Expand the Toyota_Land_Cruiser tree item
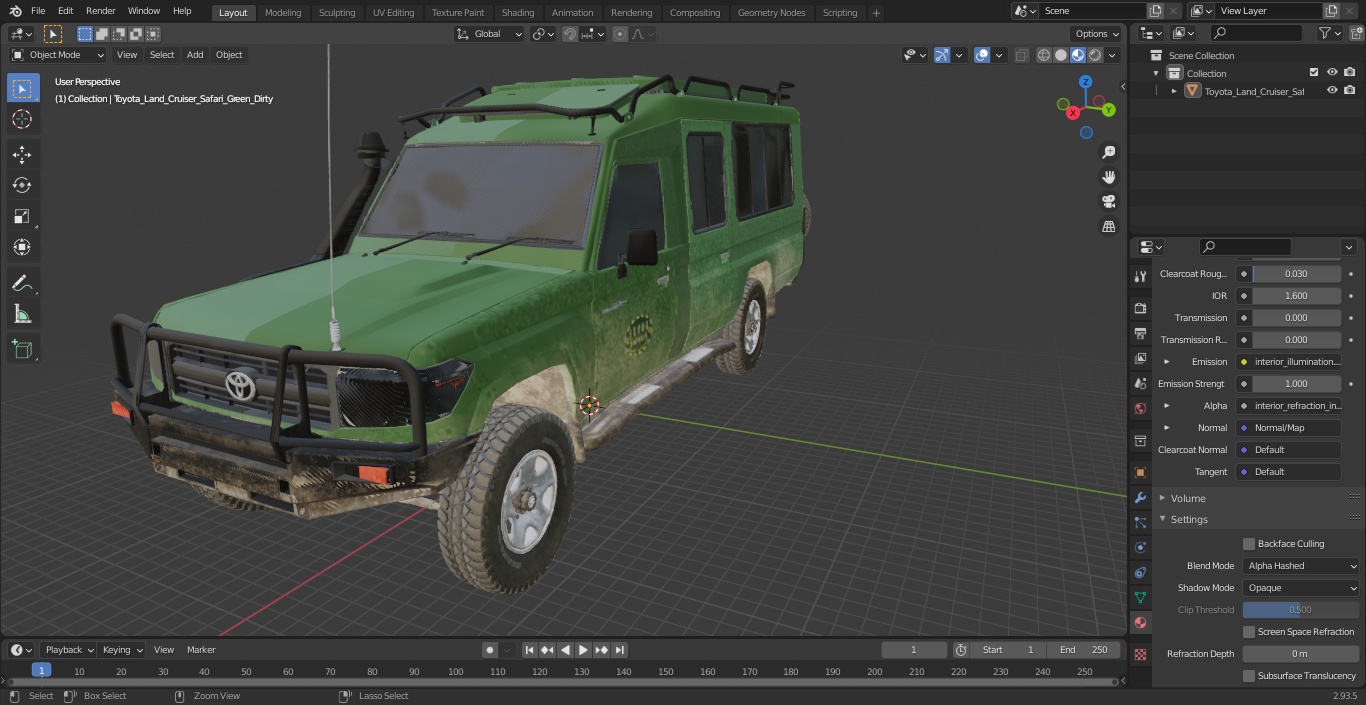1366x705 pixels. click(x=1174, y=91)
